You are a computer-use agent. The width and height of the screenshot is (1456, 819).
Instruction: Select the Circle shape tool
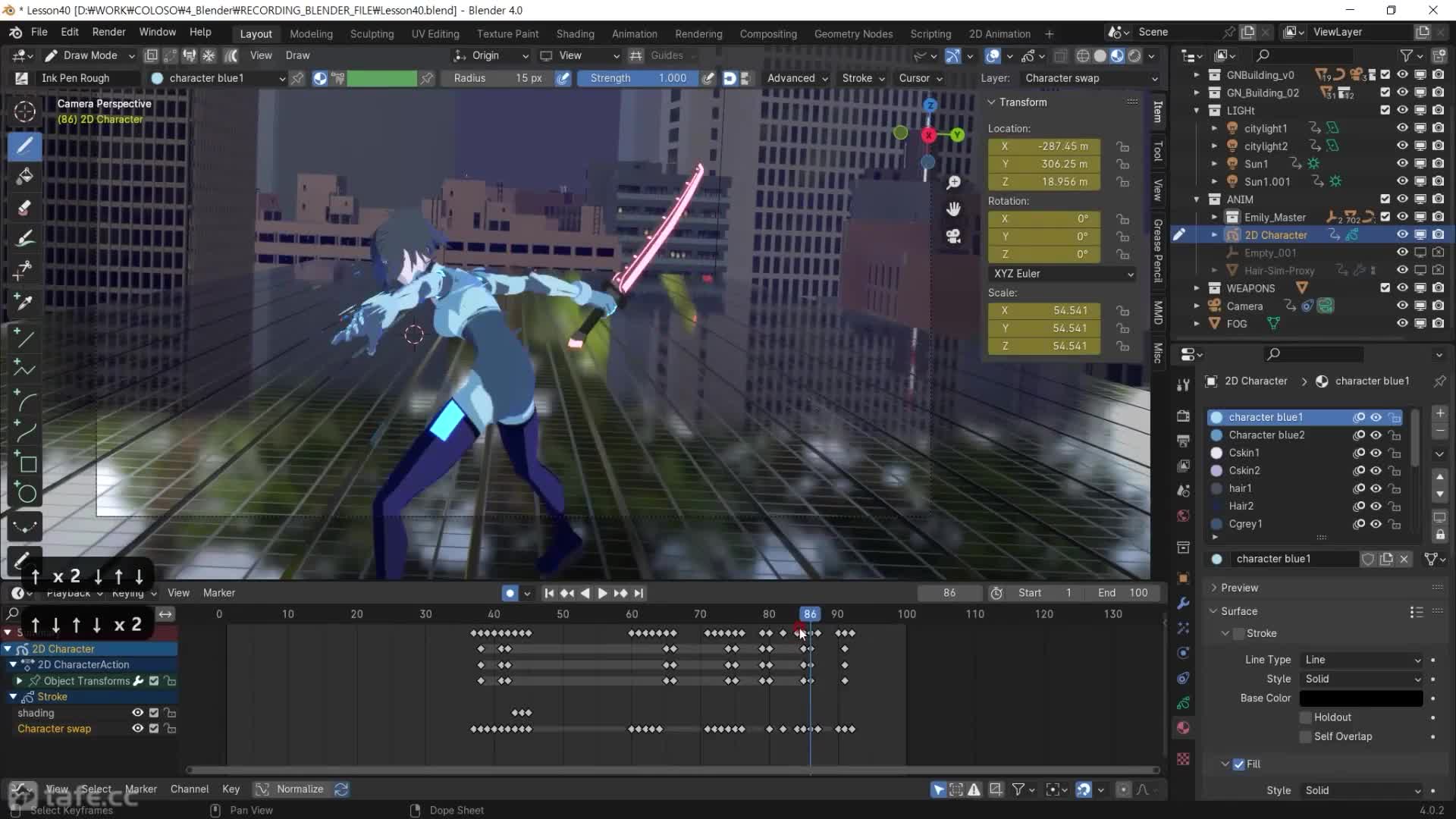point(27,494)
